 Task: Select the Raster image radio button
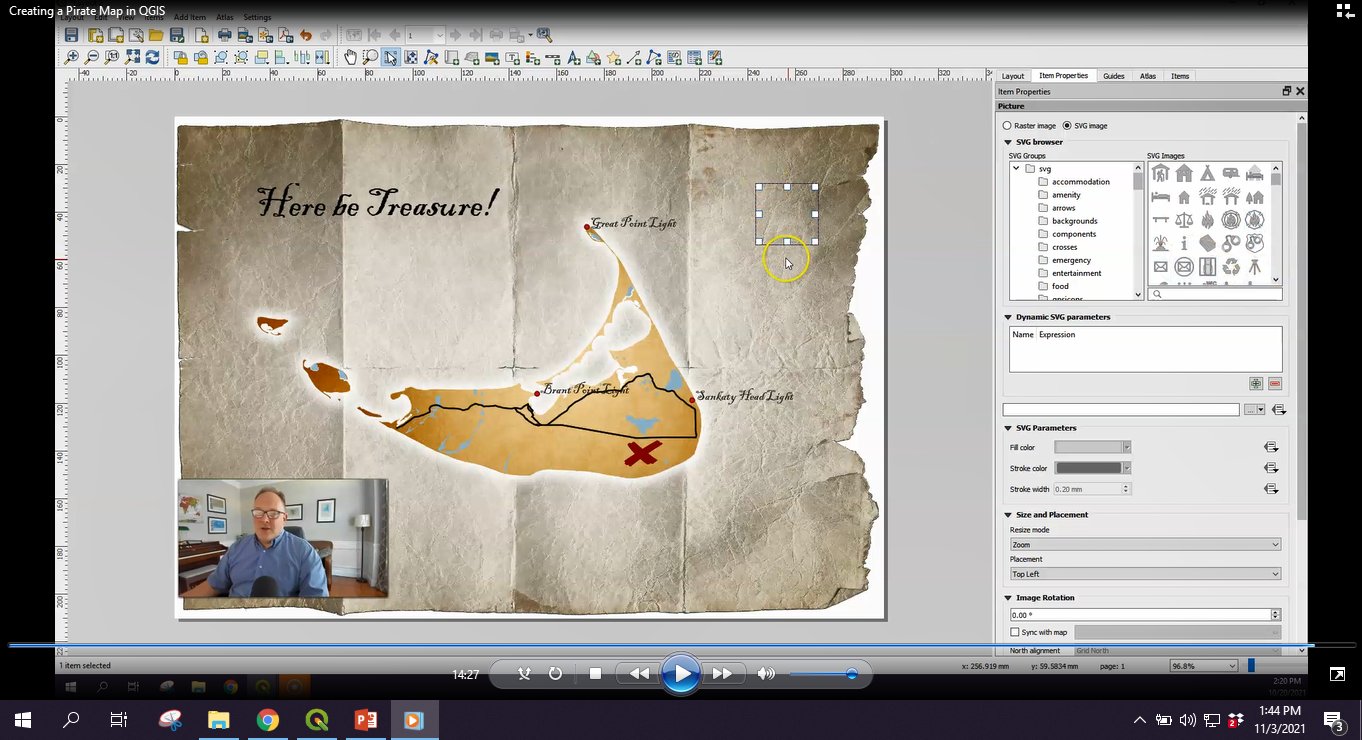[x=1008, y=126]
